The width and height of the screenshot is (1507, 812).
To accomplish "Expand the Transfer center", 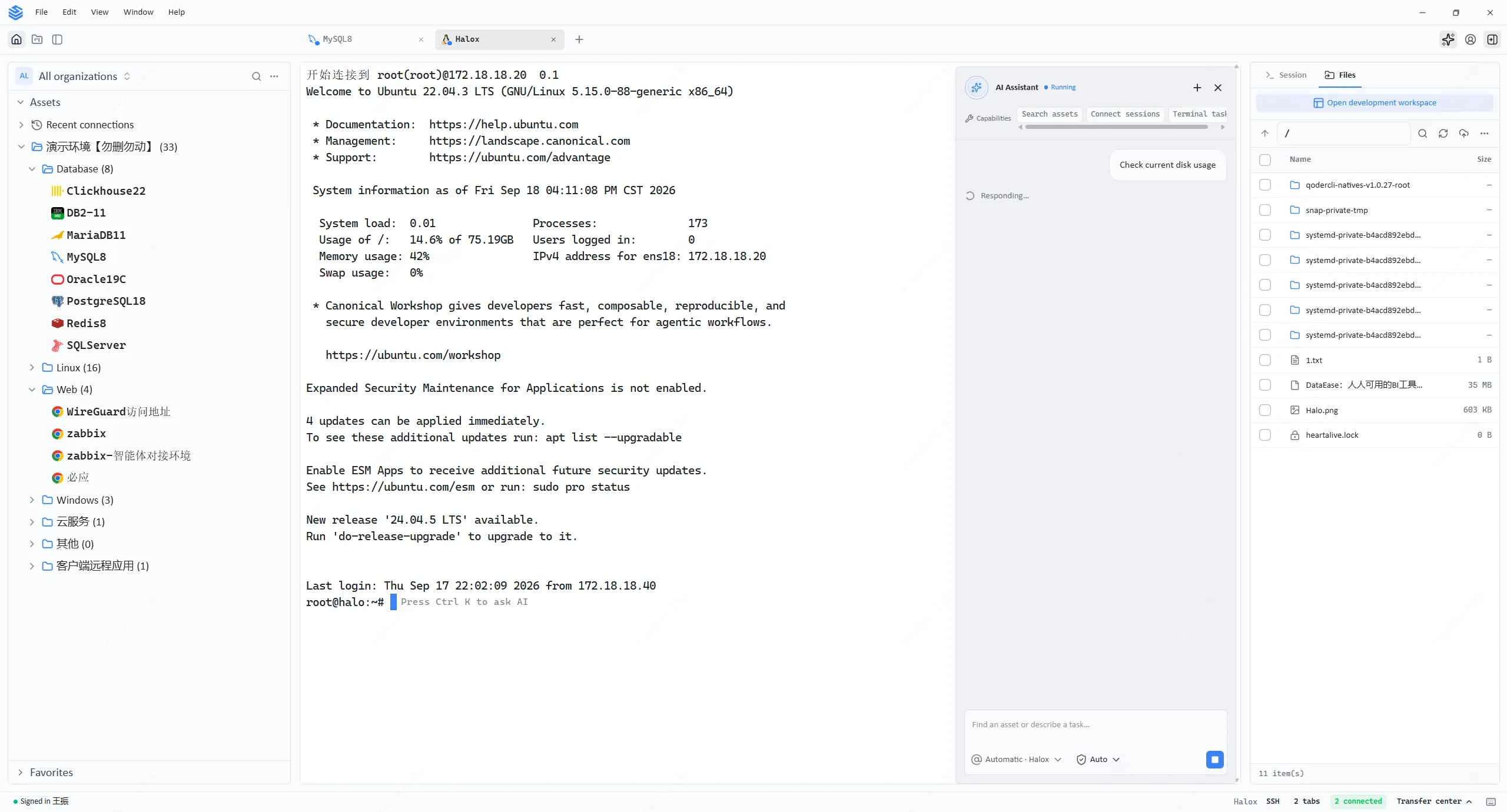I will [x=1435, y=801].
